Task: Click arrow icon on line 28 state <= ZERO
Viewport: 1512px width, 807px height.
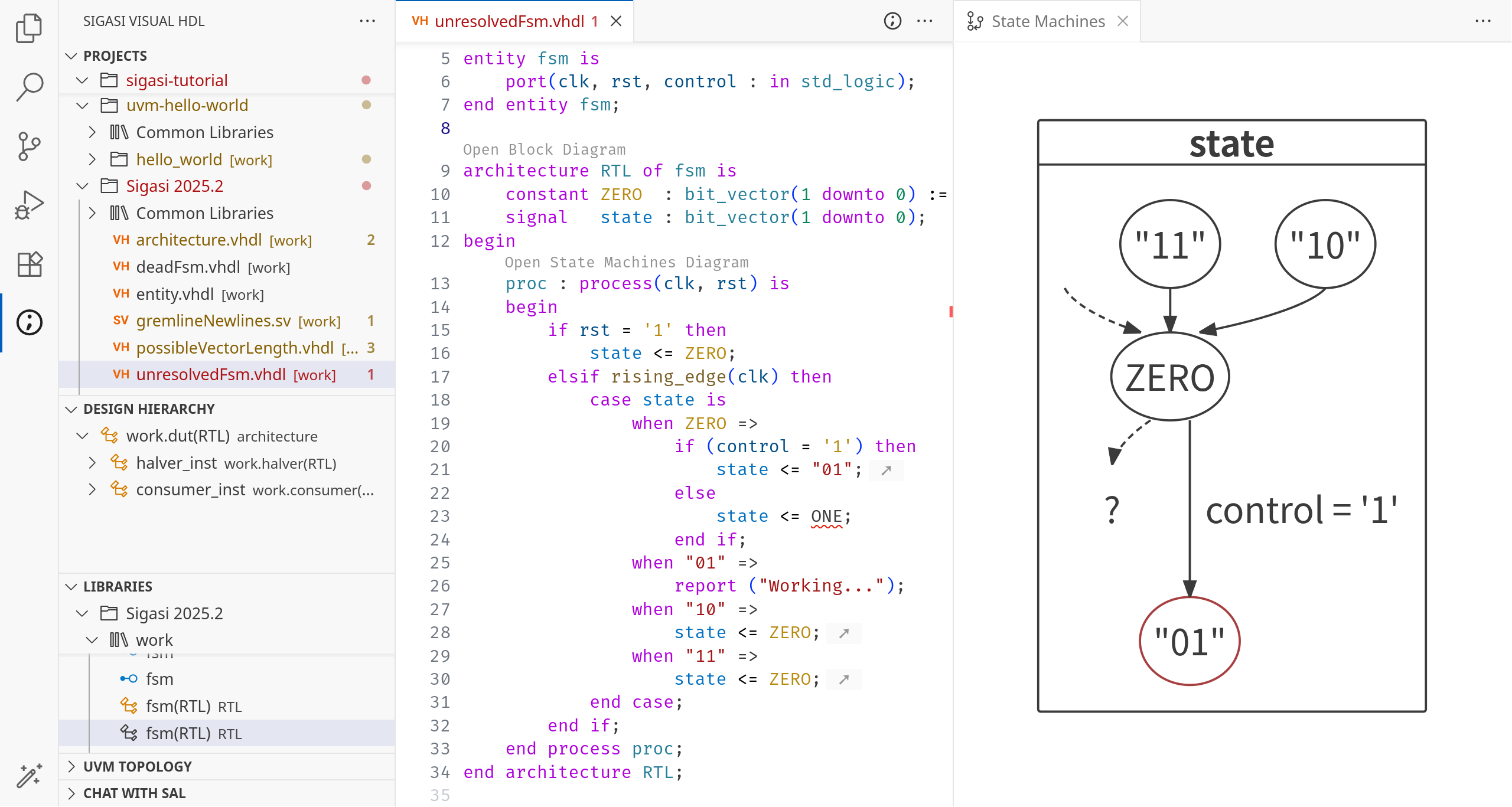Action: tap(844, 633)
